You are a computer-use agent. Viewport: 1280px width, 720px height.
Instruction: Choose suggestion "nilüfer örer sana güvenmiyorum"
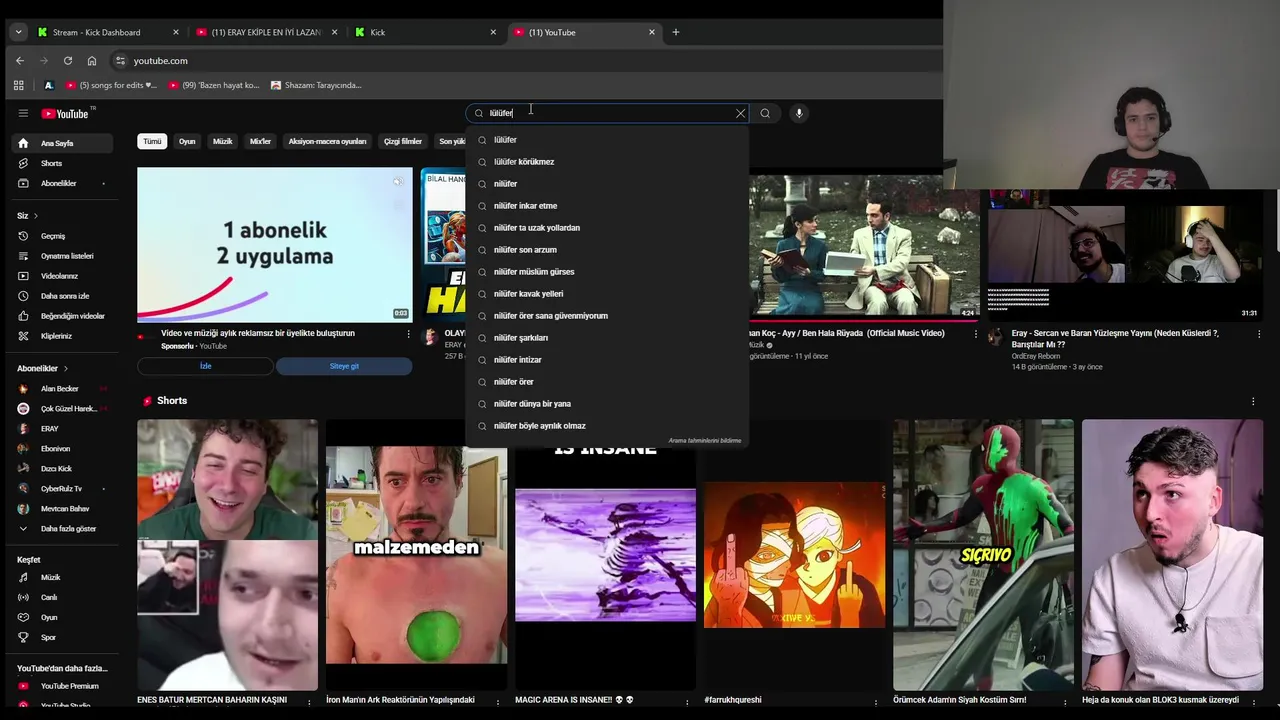(607, 316)
